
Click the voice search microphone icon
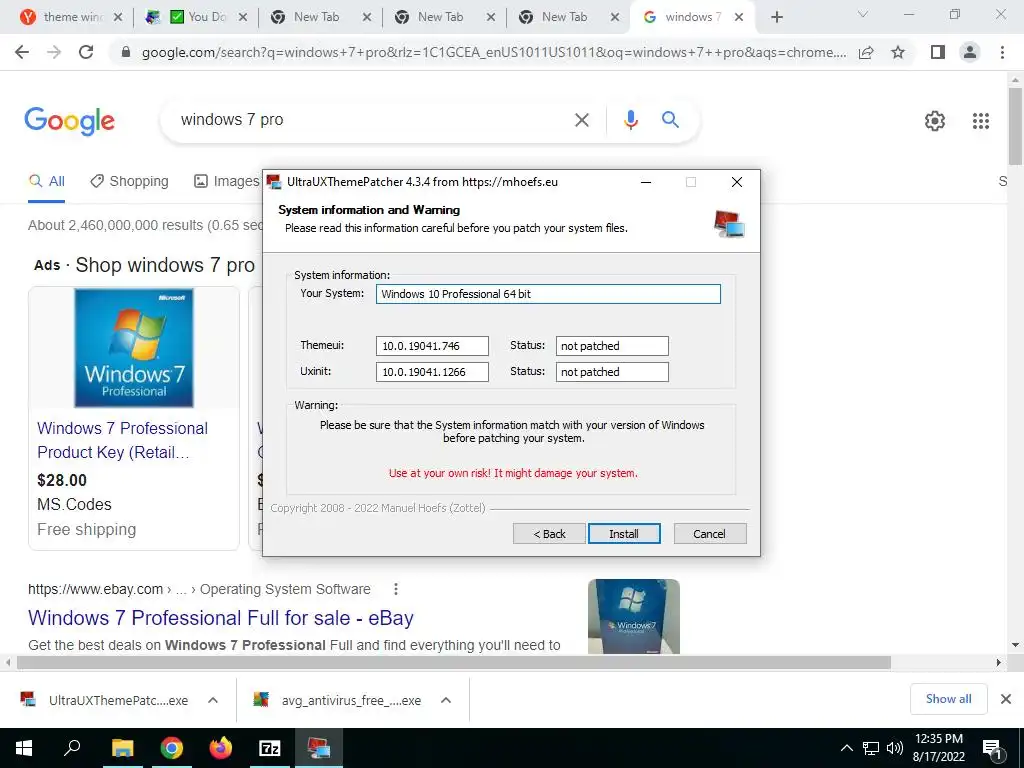[630, 120]
